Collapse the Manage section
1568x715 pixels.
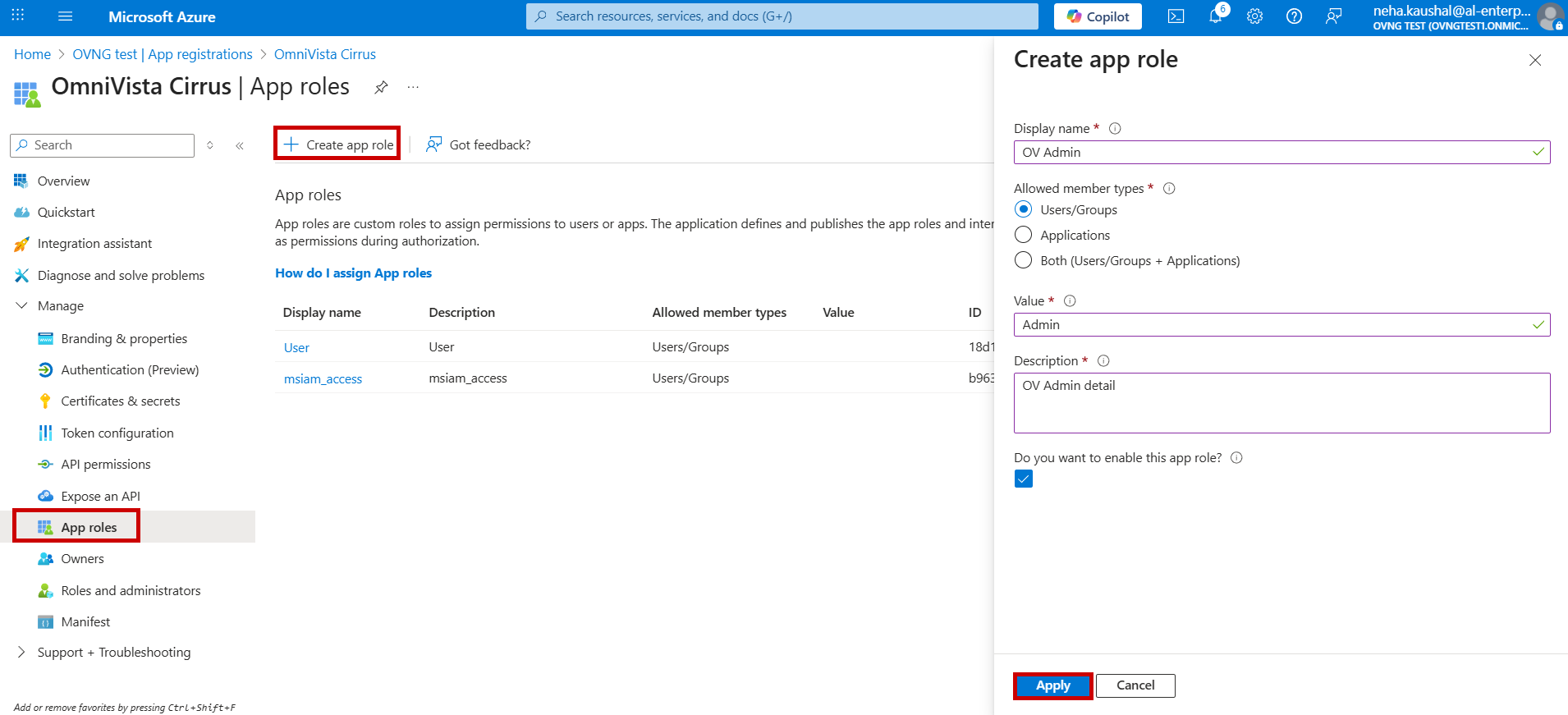[x=21, y=305]
